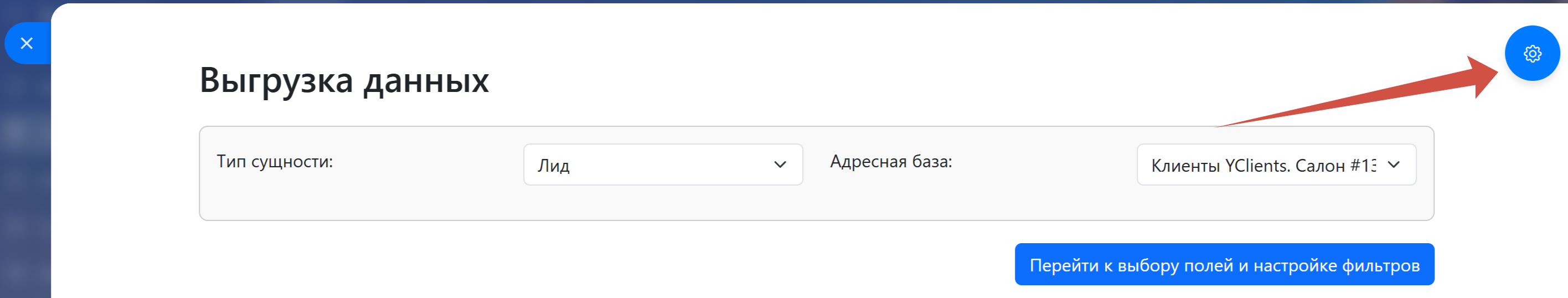Click the Выгрузка данных heading
1568x298 pixels.
pyautogui.click(x=344, y=80)
